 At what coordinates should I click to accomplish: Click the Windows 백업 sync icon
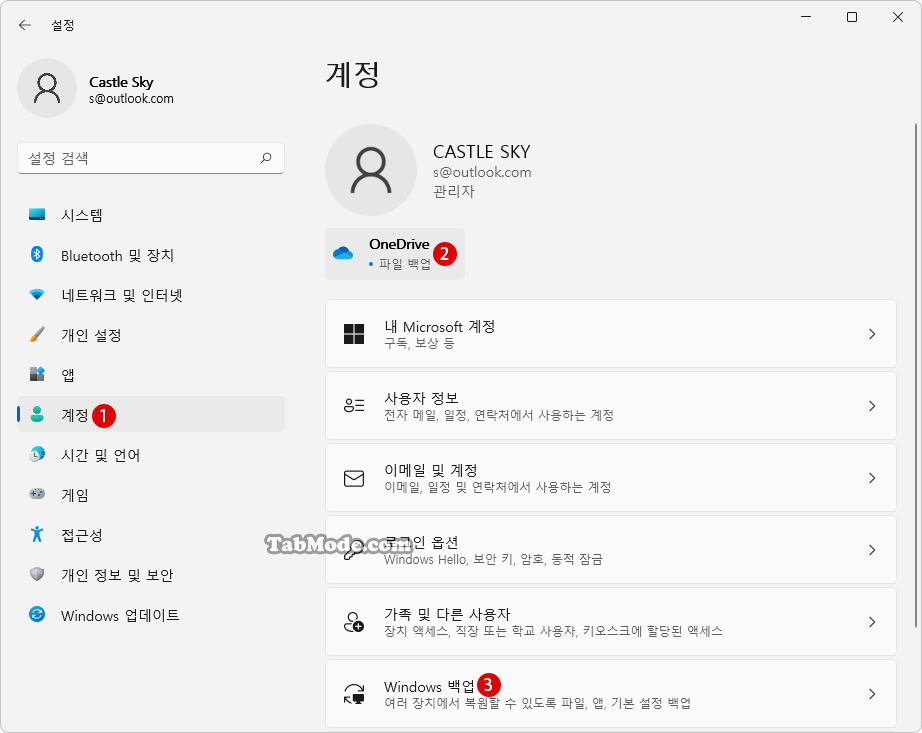(354, 694)
